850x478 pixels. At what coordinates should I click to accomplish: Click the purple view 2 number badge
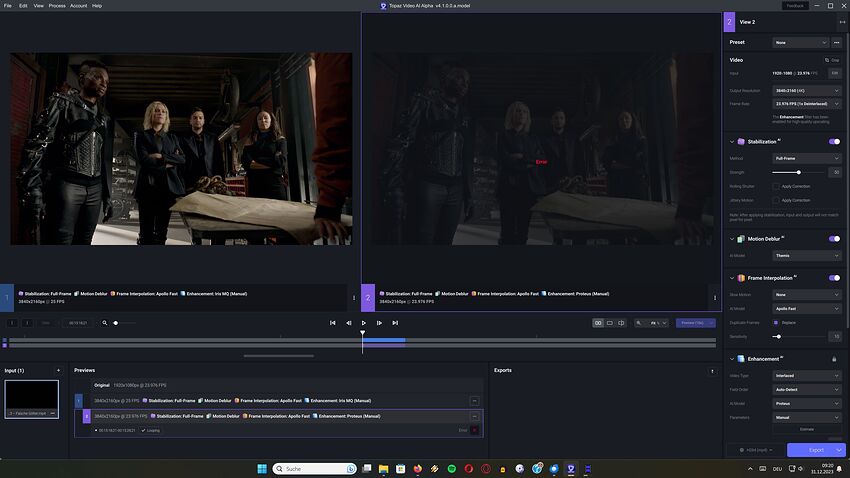click(368, 298)
